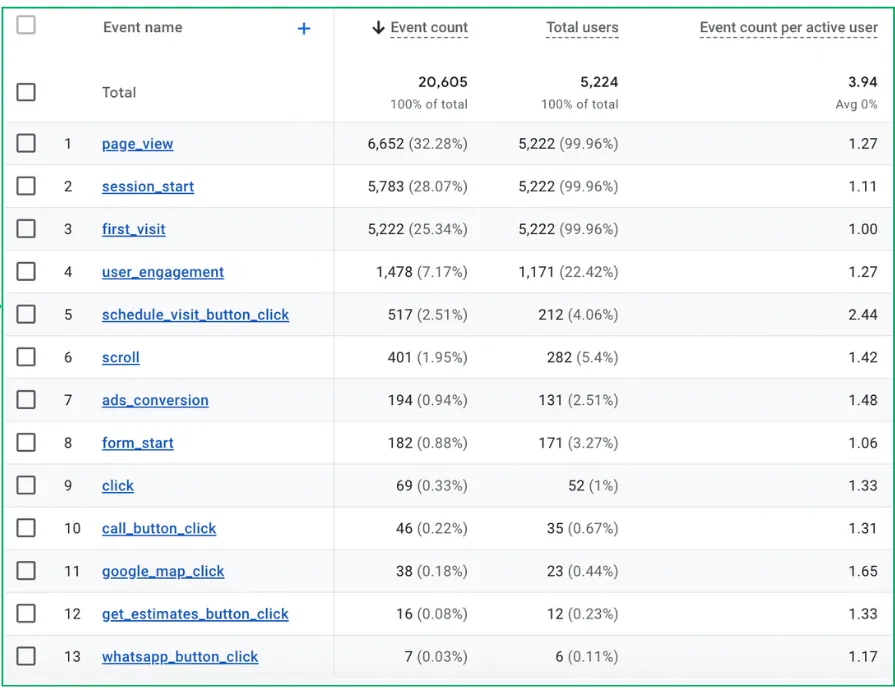Open the ads_conversion event link
895x690 pixels.
click(x=155, y=401)
